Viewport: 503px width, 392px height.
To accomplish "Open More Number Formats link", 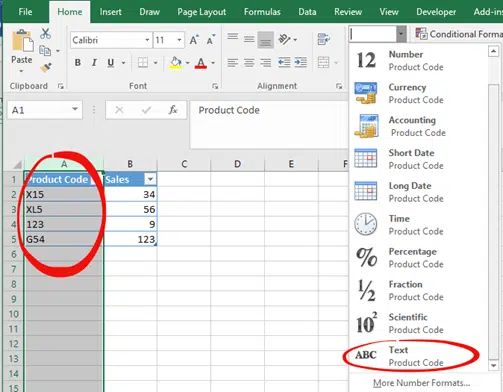I will pyautogui.click(x=421, y=383).
